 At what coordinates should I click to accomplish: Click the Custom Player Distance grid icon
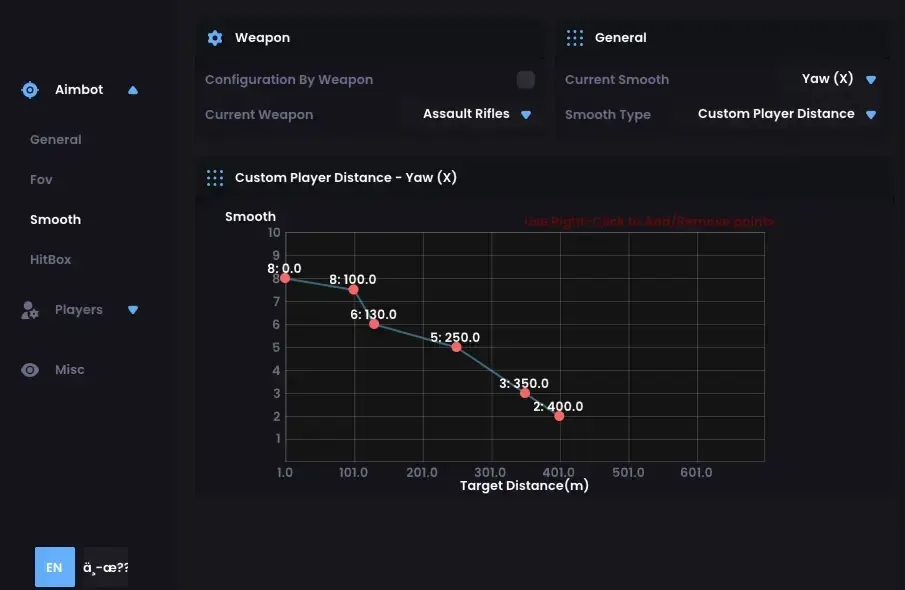coord(215,178)
